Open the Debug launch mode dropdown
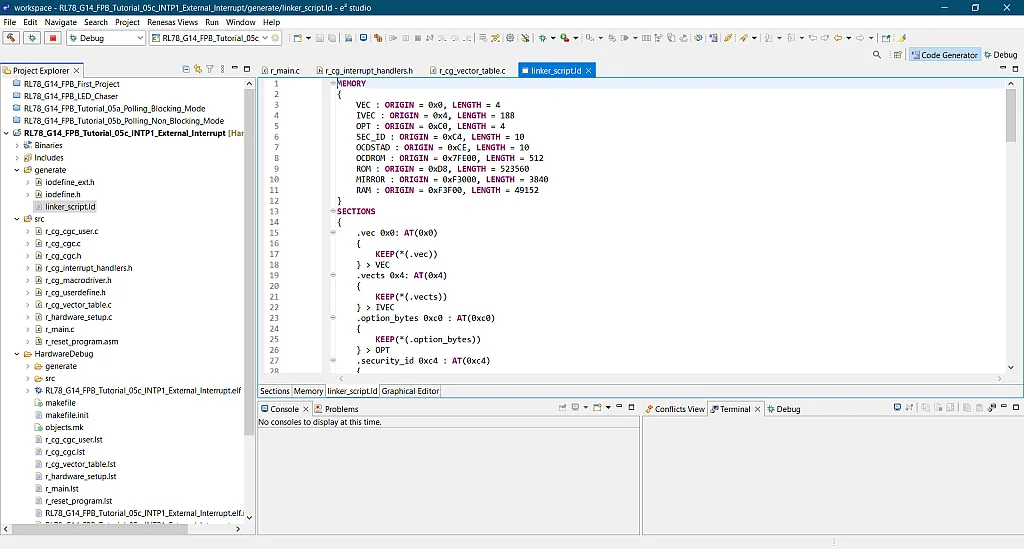This screenshot has height=549, width=1024. (139, 38)
